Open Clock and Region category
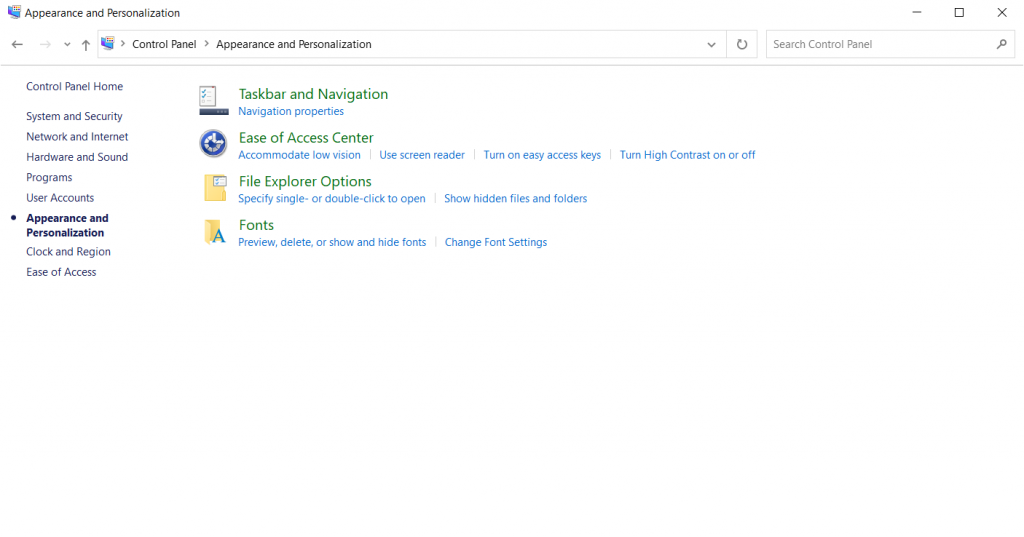 [69, 252]
